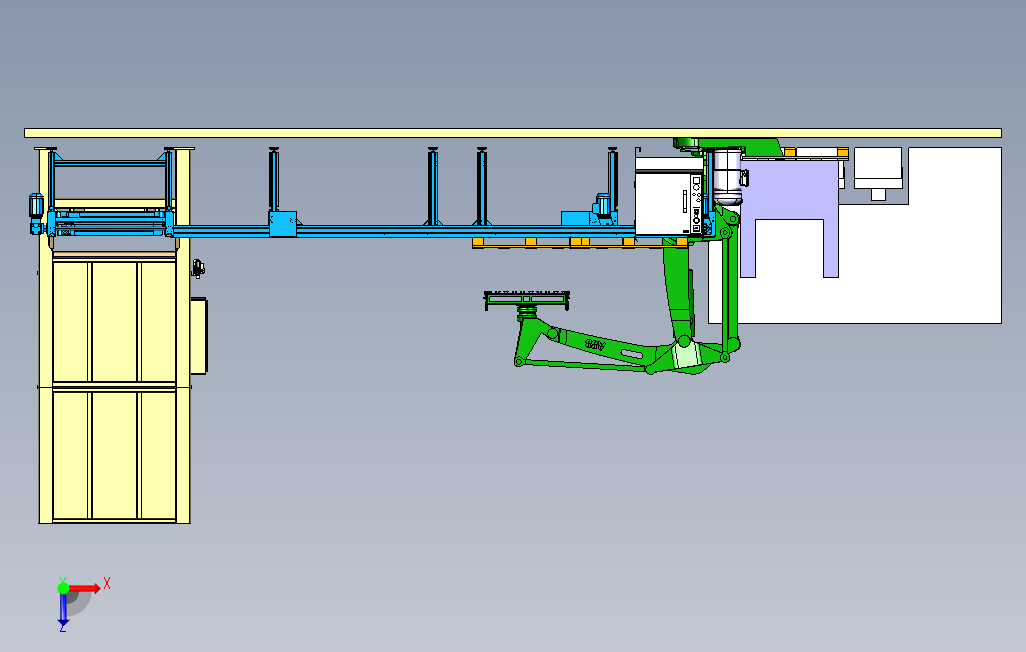The width and height of the screenshot is (1026, 652).
Task: Select the robot's vertical green upper arm
Action: click(679, 288)
